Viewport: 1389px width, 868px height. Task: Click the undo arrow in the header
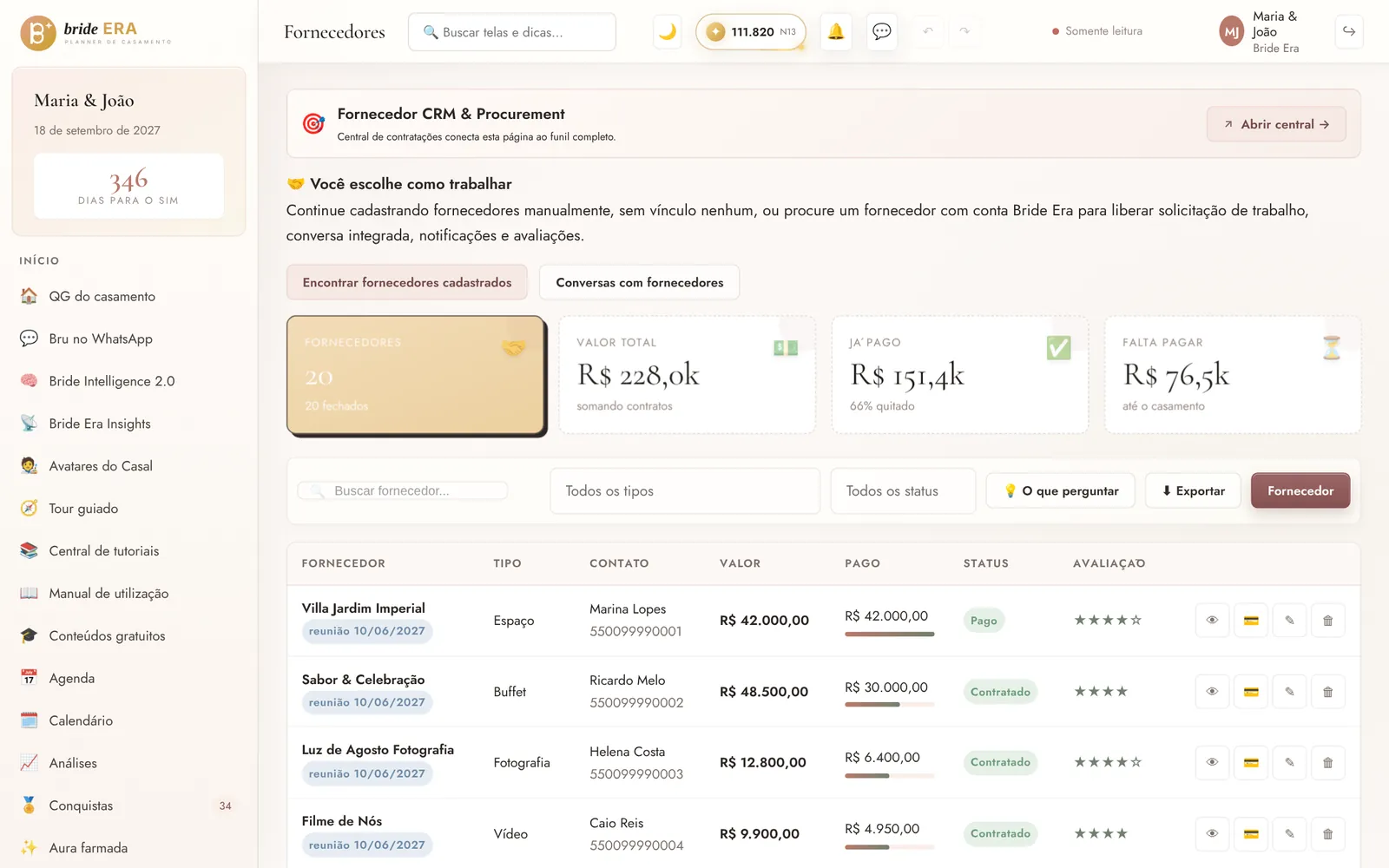click(928, 32)
